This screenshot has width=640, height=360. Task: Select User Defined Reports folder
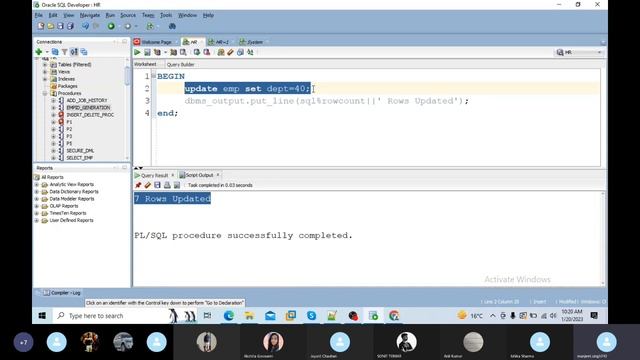[71, 220]
